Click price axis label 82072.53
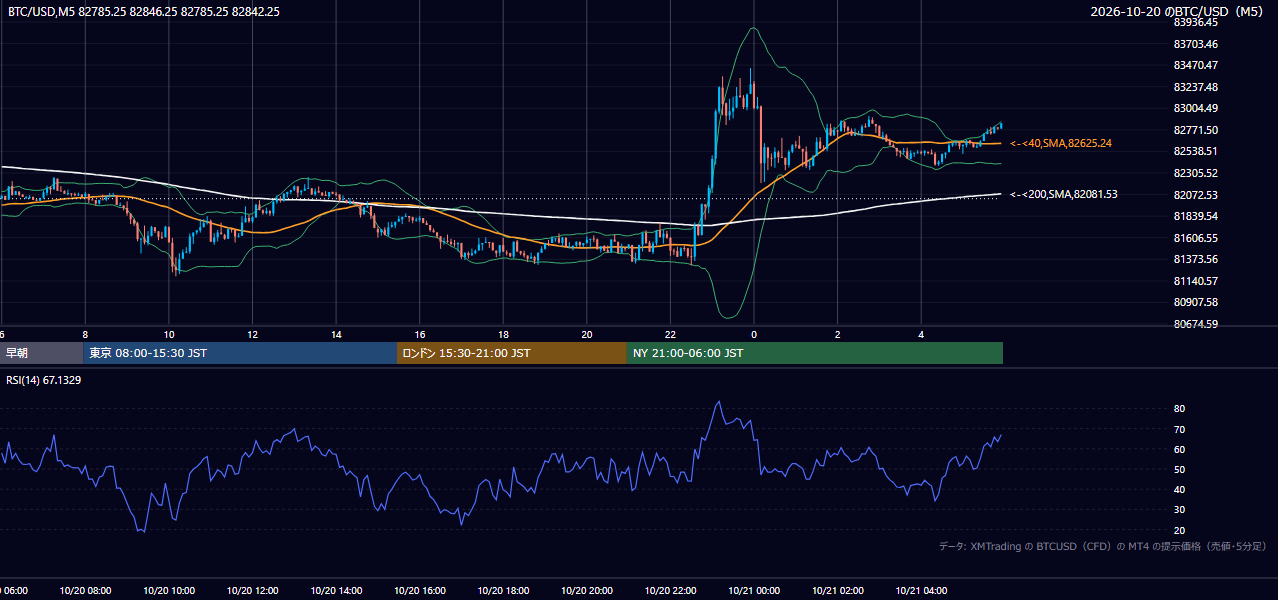Viewport: 1278px width, 600px height. (x=1195, y=195)
